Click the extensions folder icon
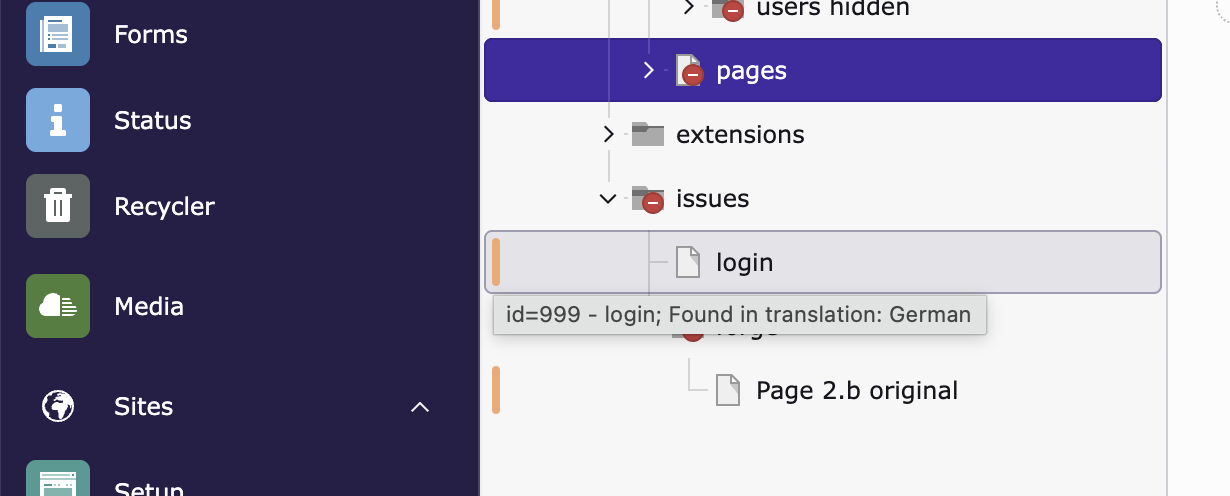 coord(648,135)
